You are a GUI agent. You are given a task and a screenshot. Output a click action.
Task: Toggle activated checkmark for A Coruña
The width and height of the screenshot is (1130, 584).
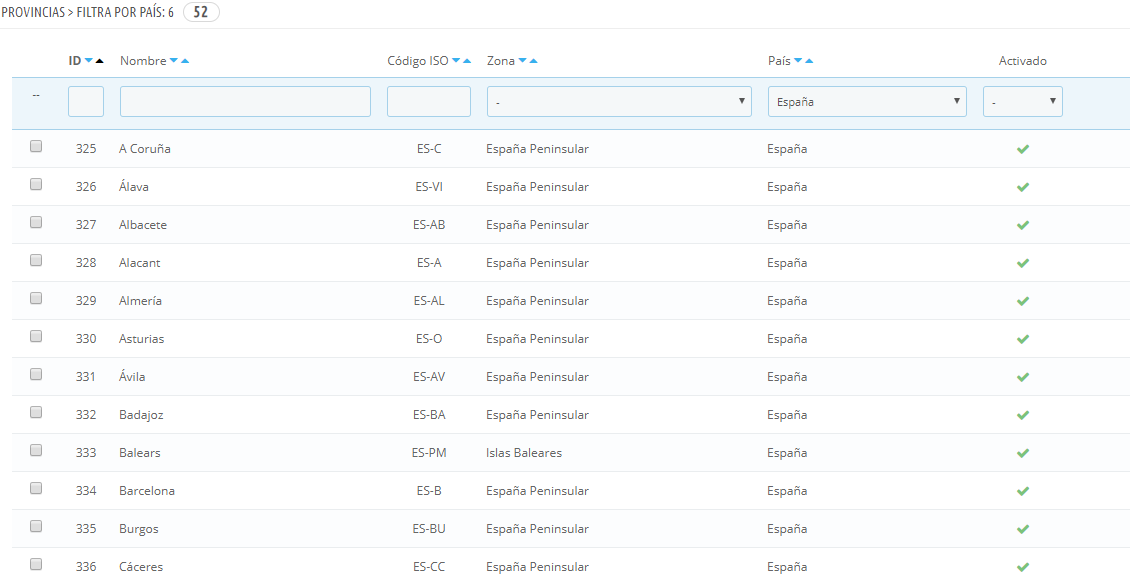point(1022,149)
